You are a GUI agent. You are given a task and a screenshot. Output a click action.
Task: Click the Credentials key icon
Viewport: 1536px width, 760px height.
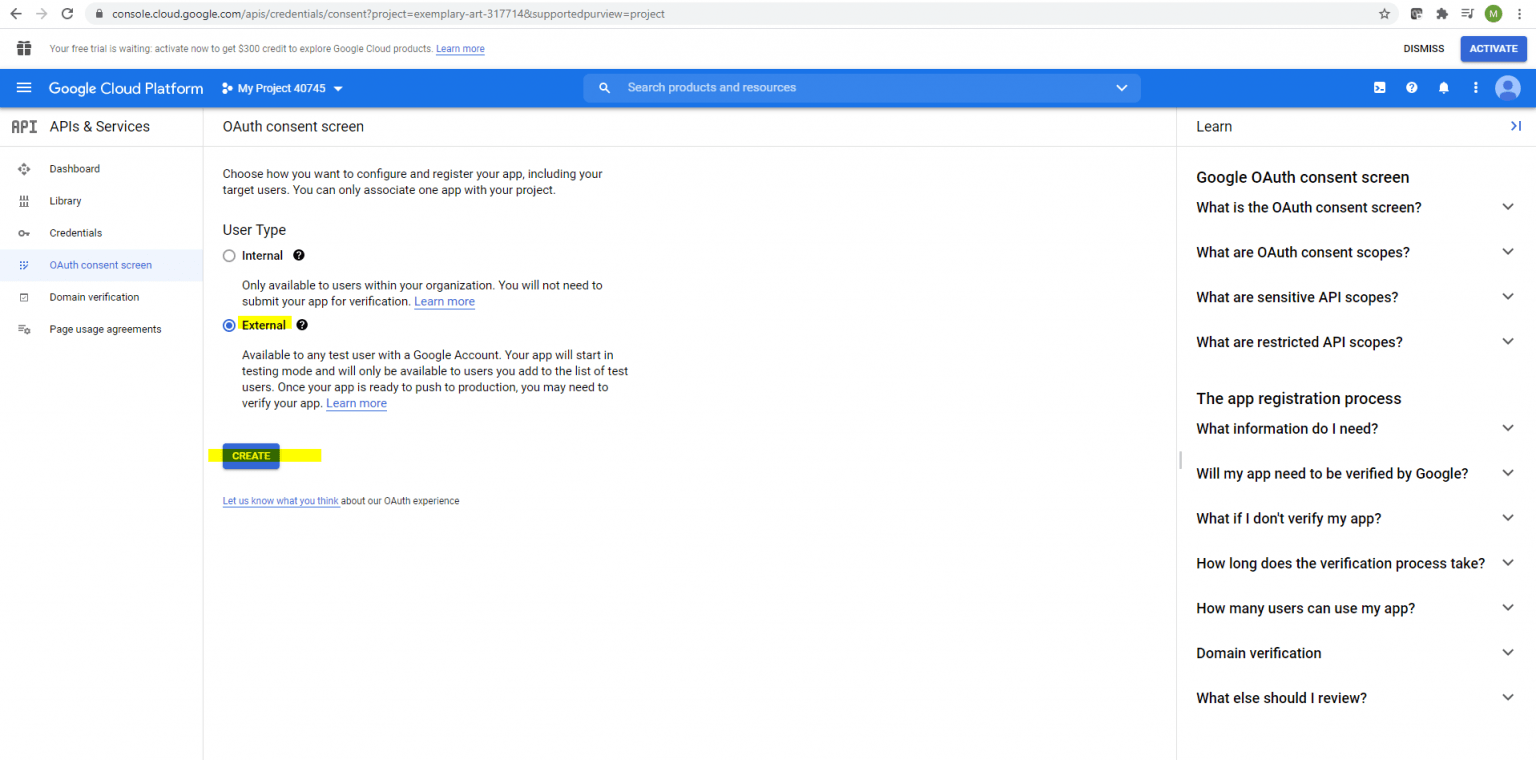click(24, 233)
